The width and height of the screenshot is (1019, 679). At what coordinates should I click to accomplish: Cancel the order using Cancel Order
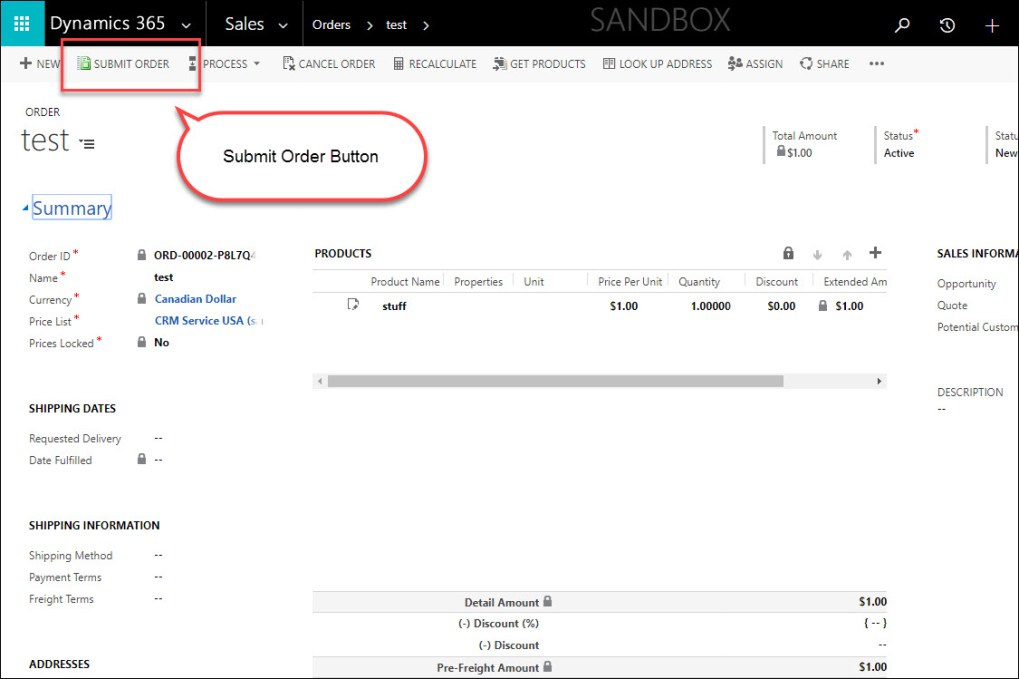[328, 63]
